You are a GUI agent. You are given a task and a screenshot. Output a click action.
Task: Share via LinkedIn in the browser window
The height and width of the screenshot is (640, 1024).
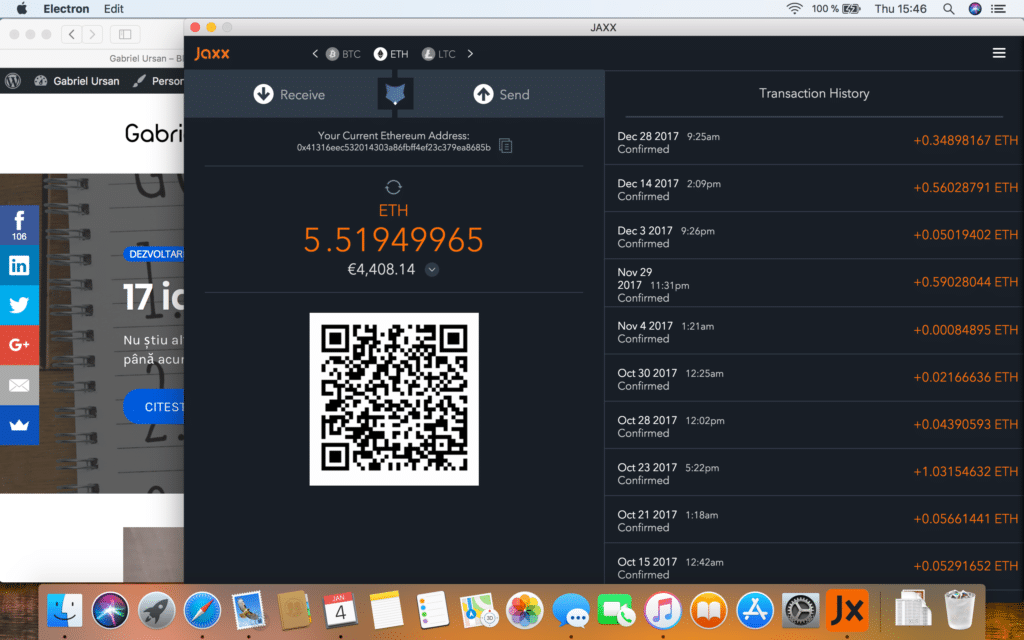pyautogui.click(x=19, y=265)
